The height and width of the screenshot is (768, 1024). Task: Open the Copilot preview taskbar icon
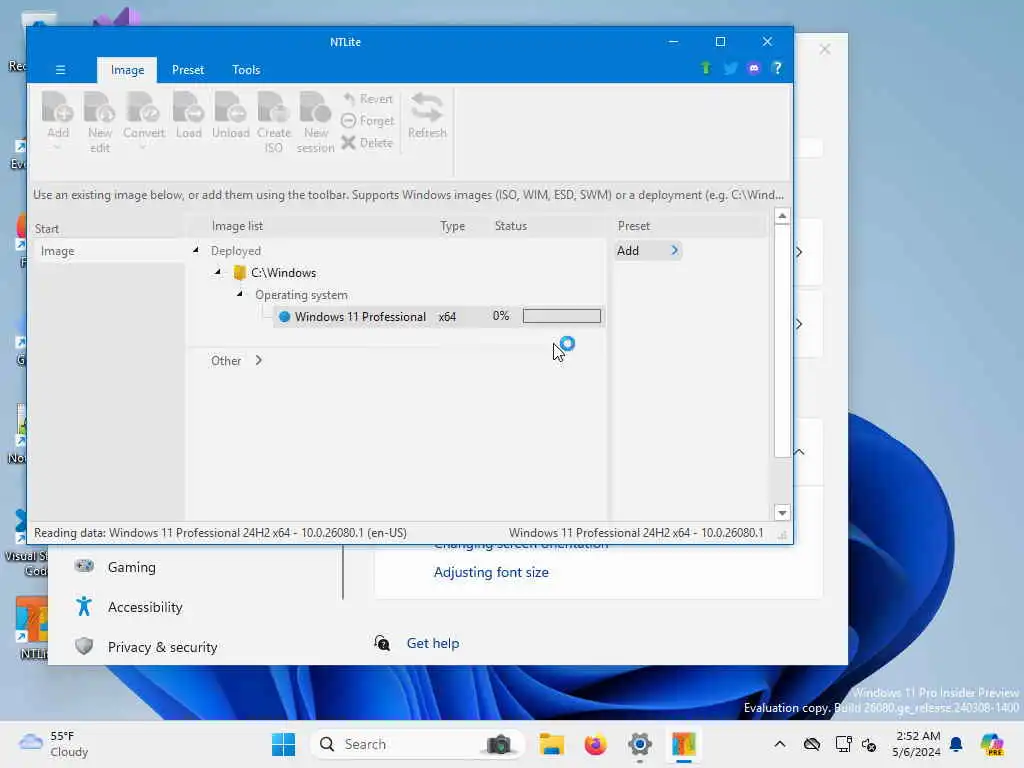tap(992, 744)
